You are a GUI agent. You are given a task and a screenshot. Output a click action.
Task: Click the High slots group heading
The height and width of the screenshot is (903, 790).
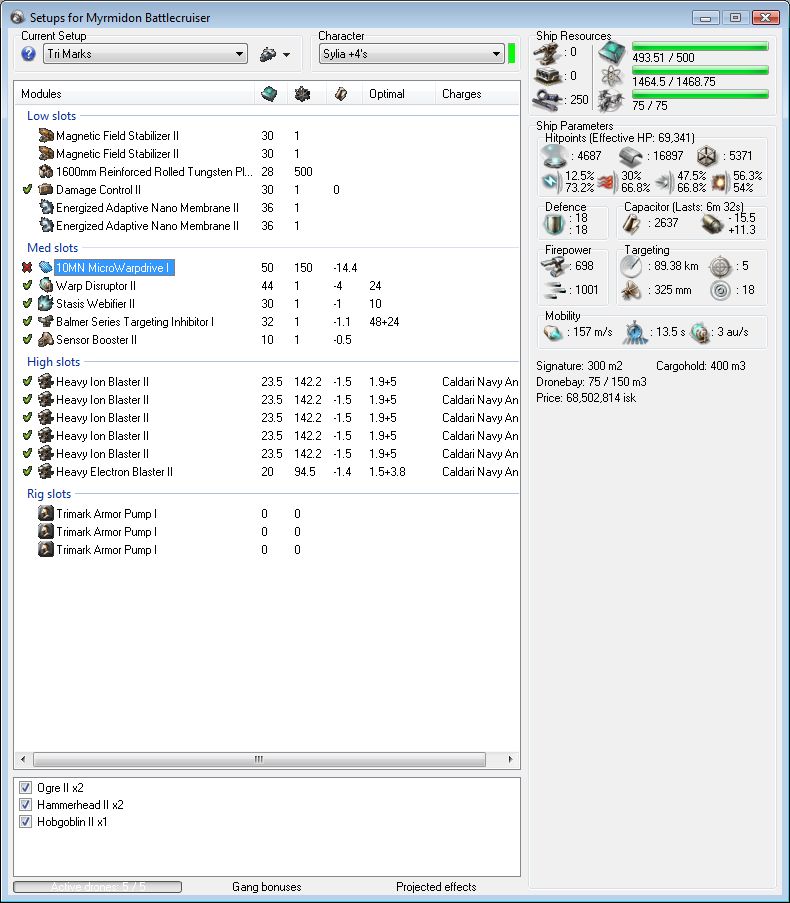click(54, 362)
